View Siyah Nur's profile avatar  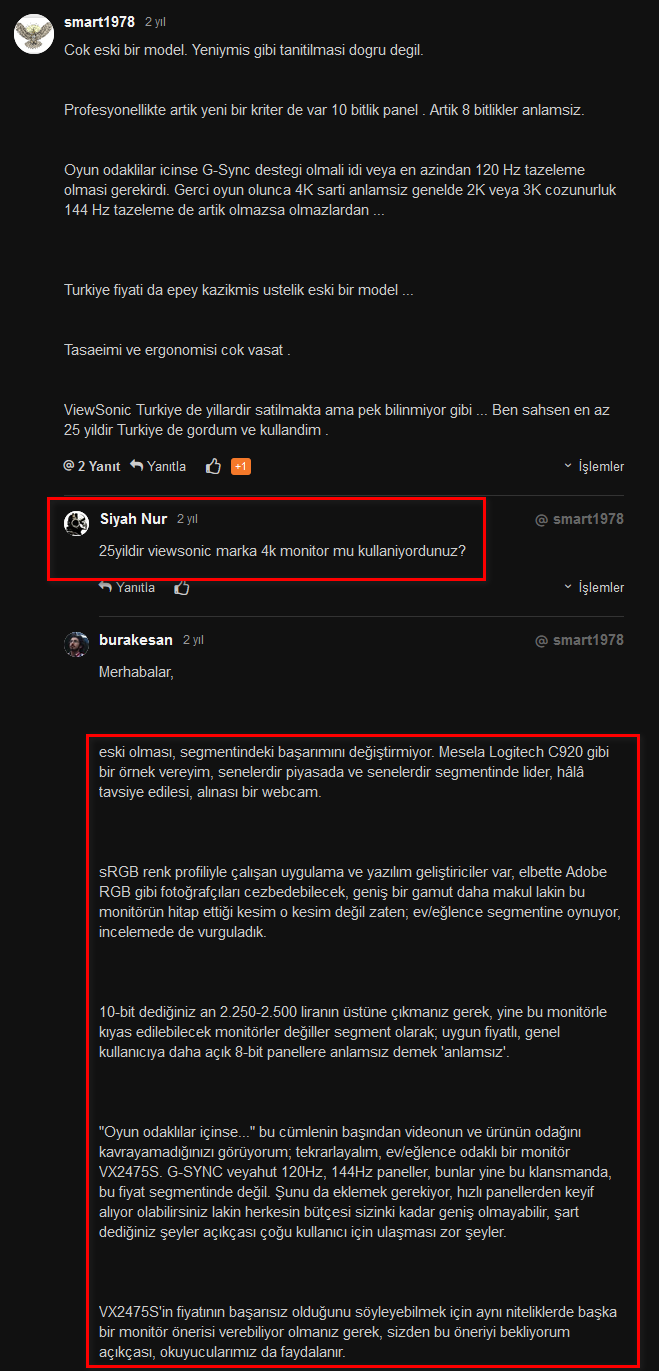pyautogui.click(x=77, y=523)
